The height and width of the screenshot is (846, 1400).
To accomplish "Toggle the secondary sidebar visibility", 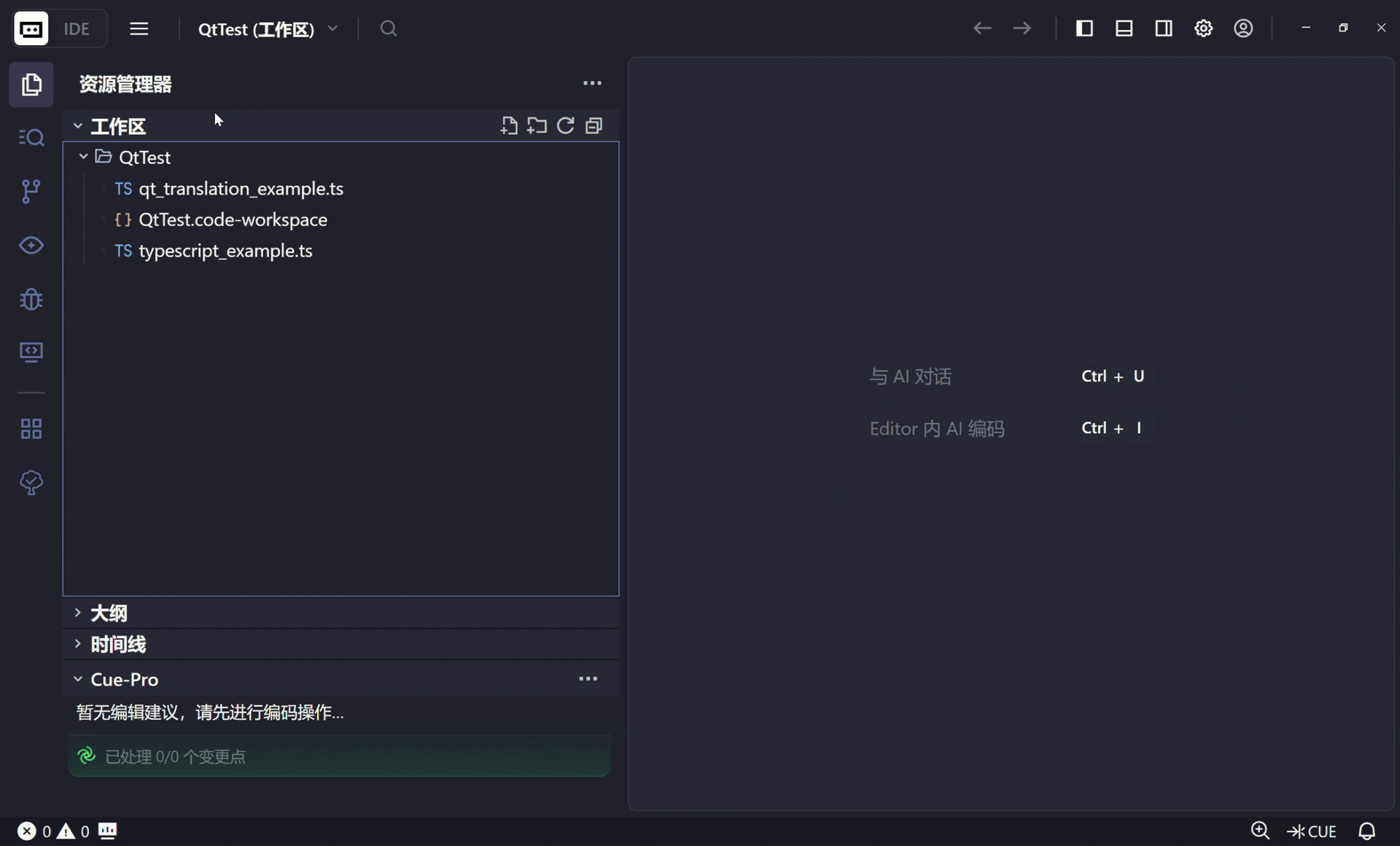I will [x=1164, y=28].
